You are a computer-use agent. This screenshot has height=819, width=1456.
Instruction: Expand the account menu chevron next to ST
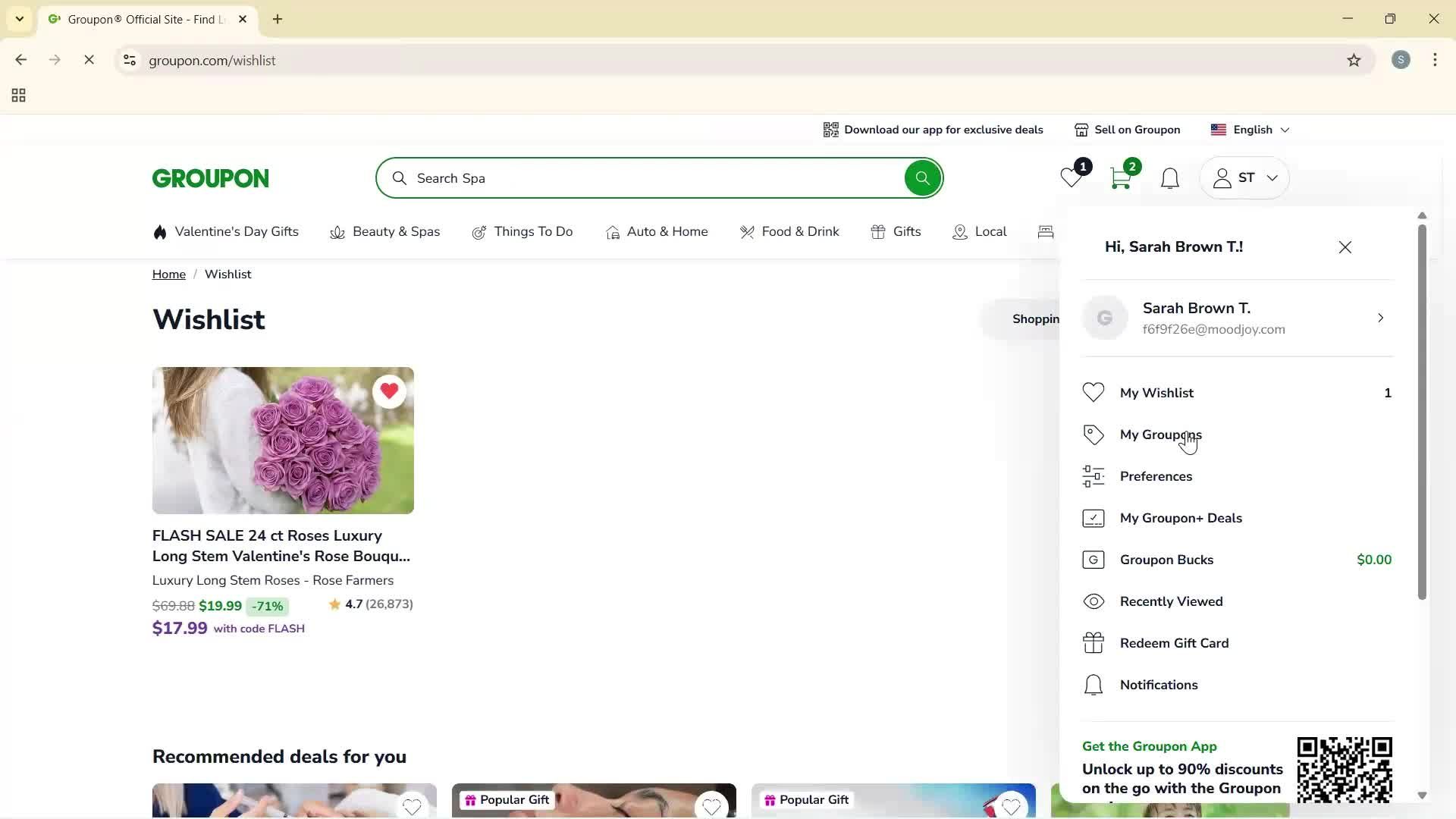(1272, 177)
